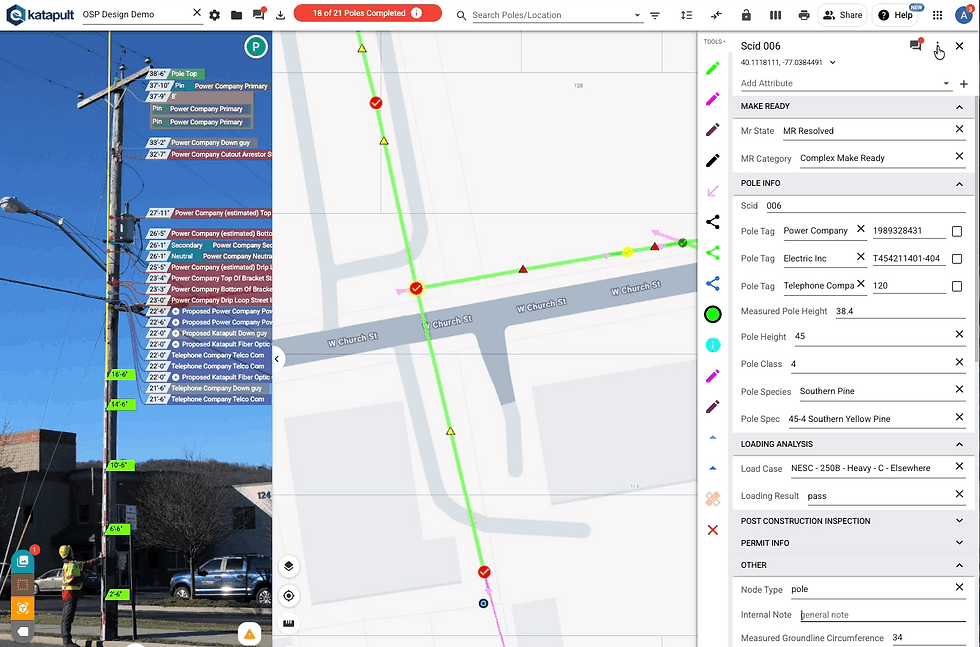
Task: Select the bandage patch tool
Action: (x=712, y=499)
